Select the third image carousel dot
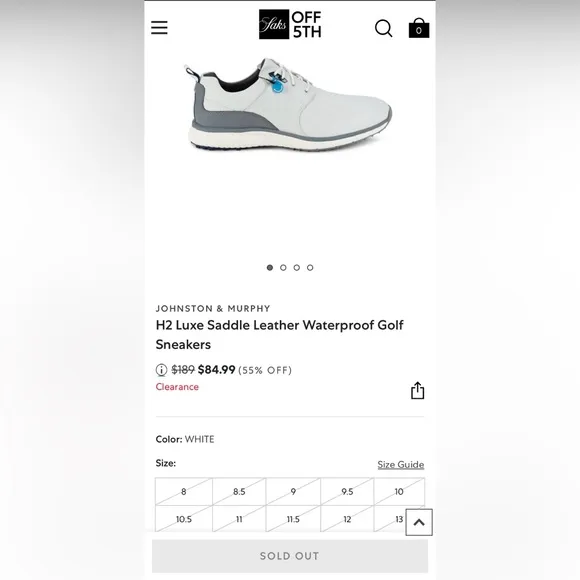 [x=297, y=267]
